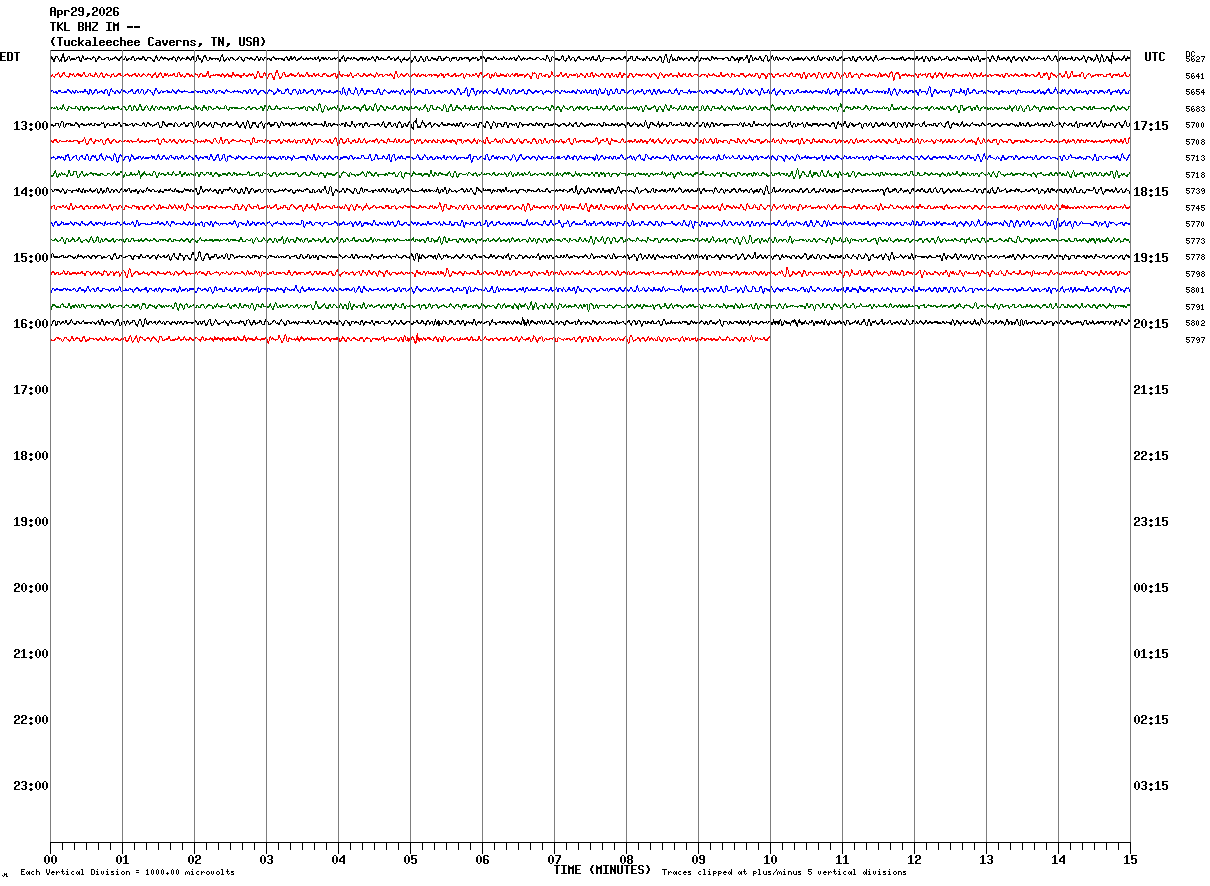Click the DC offset value 5718
This screenshot has width=1210, height=886.
[x=1195, y=175]
